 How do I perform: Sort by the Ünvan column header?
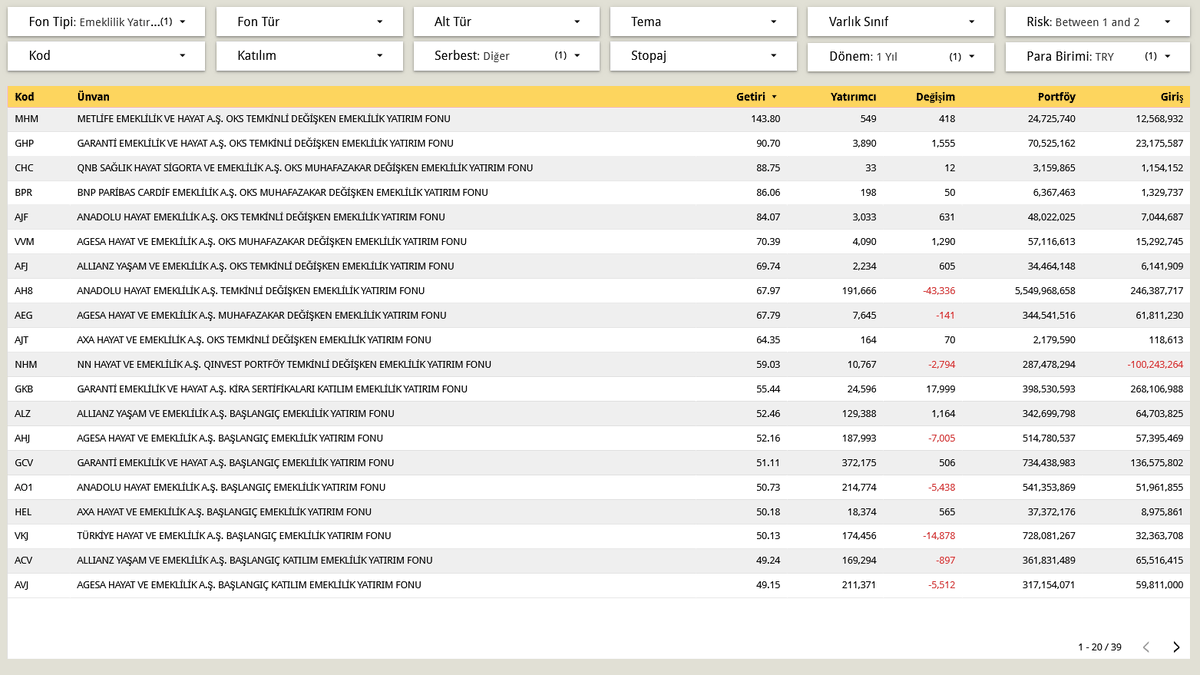click(x=93, y=97)
